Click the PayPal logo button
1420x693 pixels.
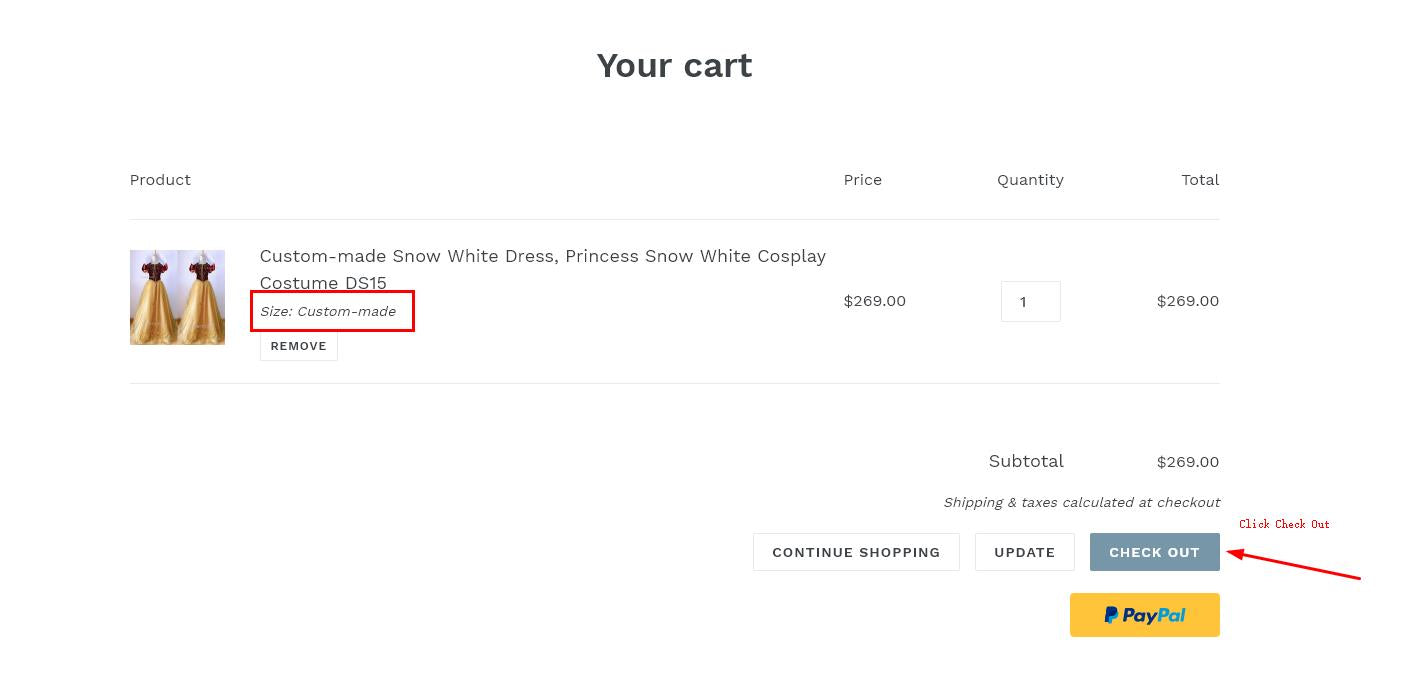[x=1144, y=615]
